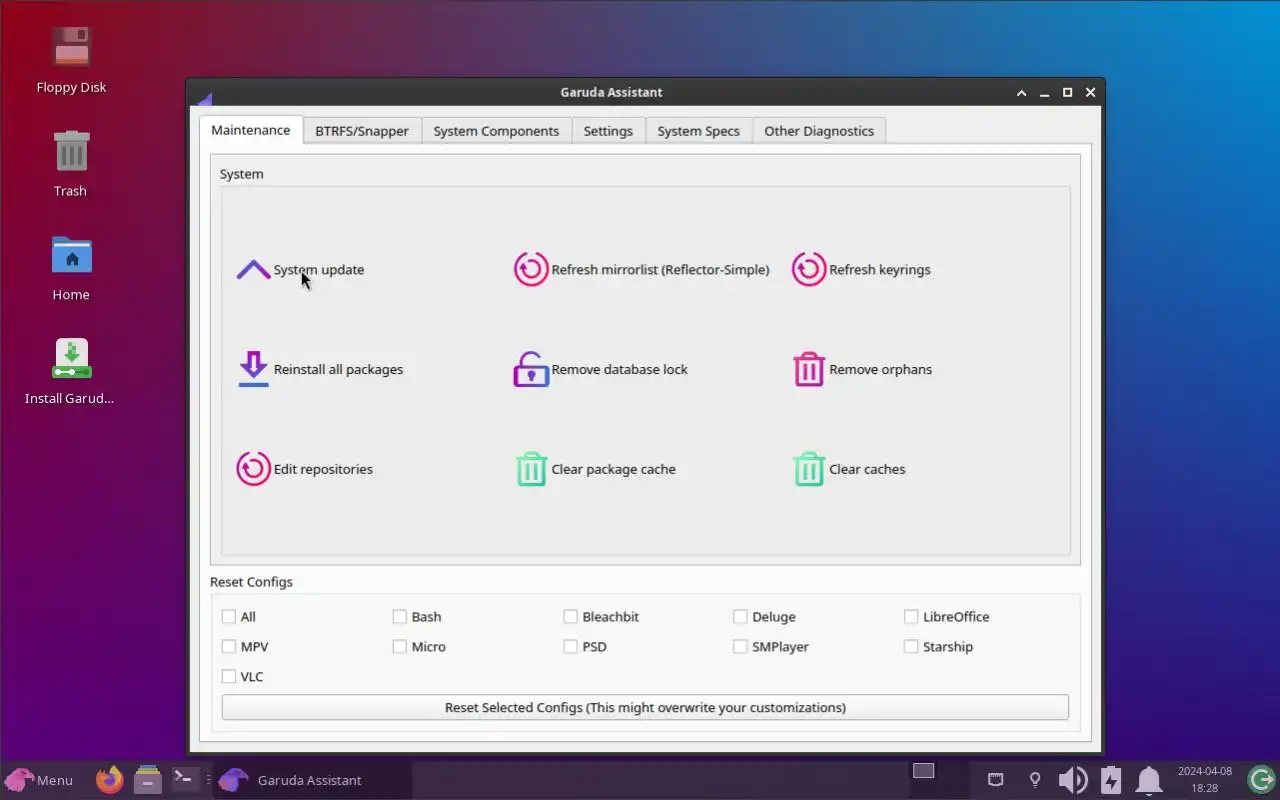Image resolution: width=1280 pixels, height=800 pixels.
Task: Click the lightbulb tray icon
Action: [1035, 780]
